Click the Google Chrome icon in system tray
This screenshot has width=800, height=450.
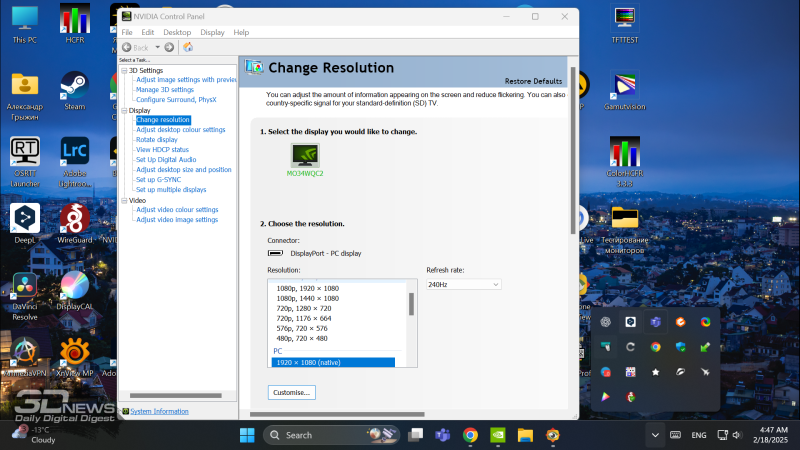point(655,346)
